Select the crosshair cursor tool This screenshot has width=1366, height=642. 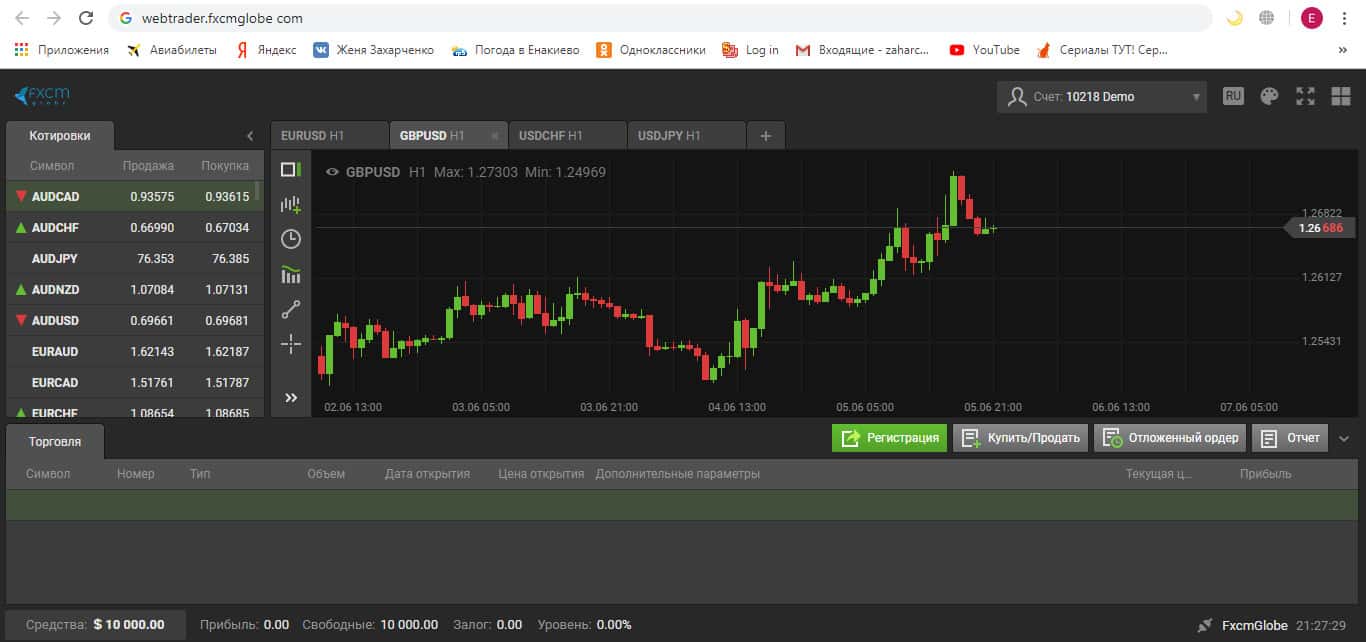[291, 344]
